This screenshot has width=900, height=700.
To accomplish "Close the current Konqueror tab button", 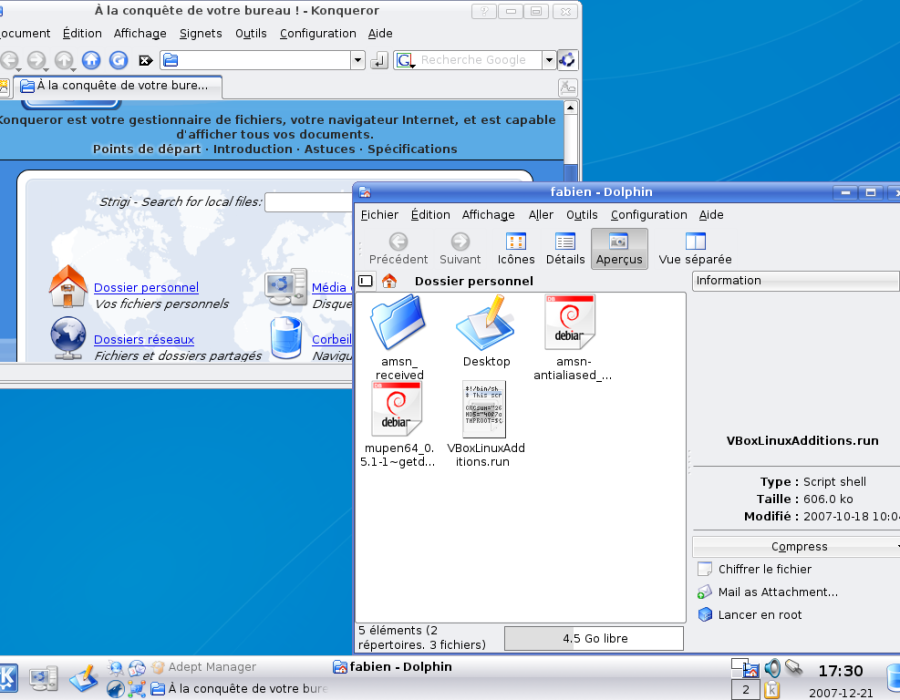I will coord(568,87).
